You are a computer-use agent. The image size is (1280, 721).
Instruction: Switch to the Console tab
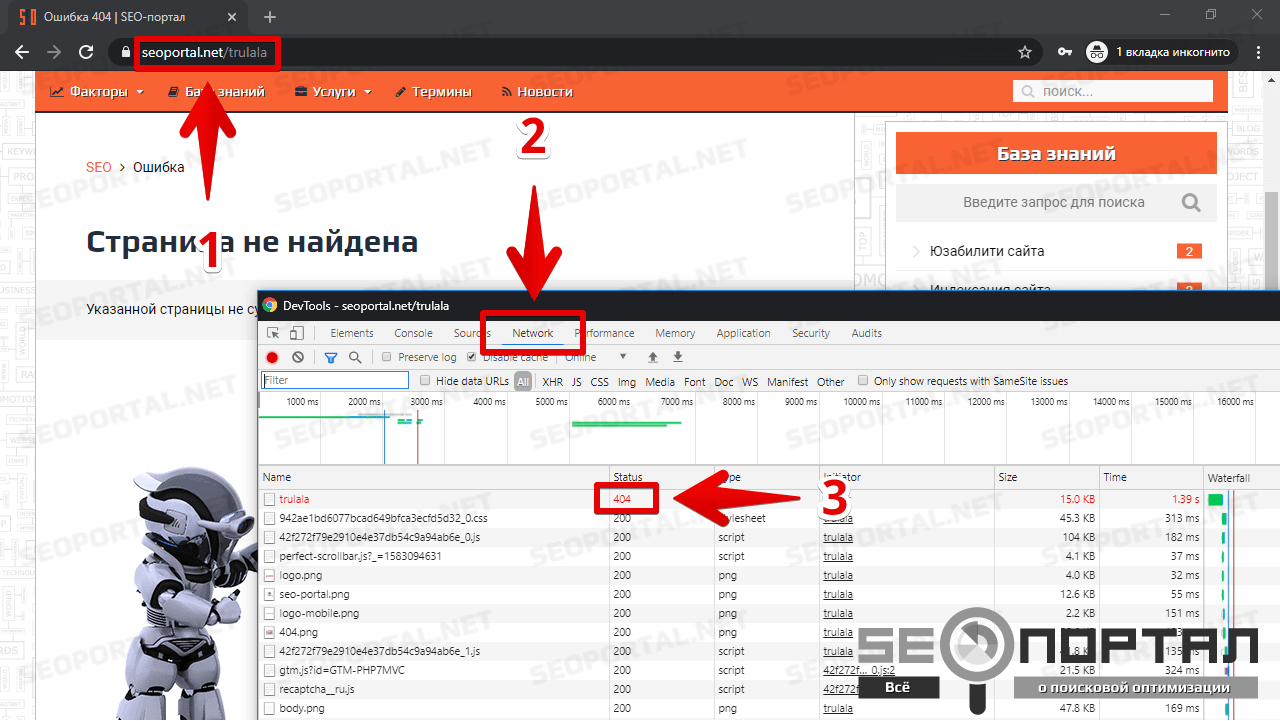pyautogui.click(x=413, y=333)
